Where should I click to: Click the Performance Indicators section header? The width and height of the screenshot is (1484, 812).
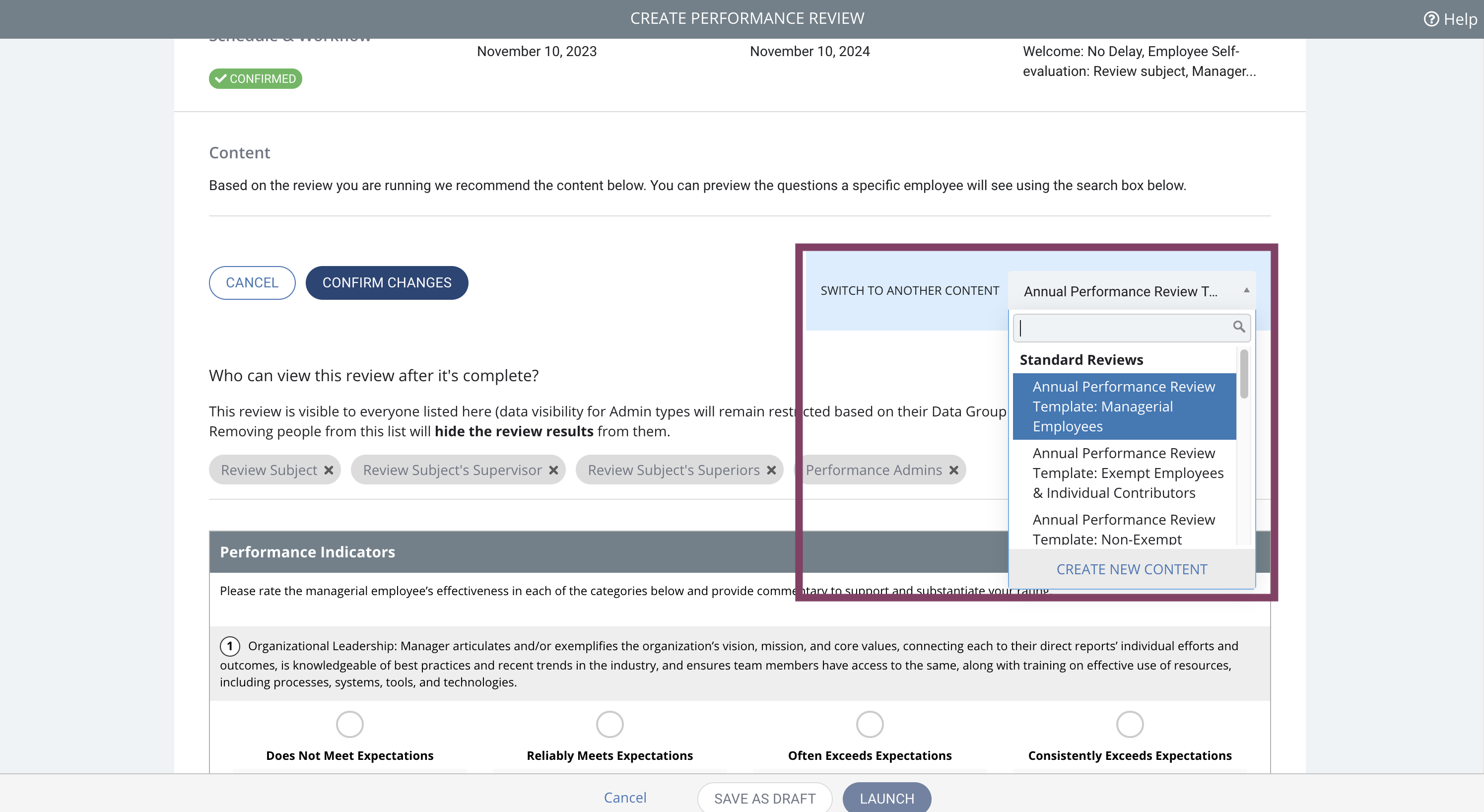pos(740,551)
